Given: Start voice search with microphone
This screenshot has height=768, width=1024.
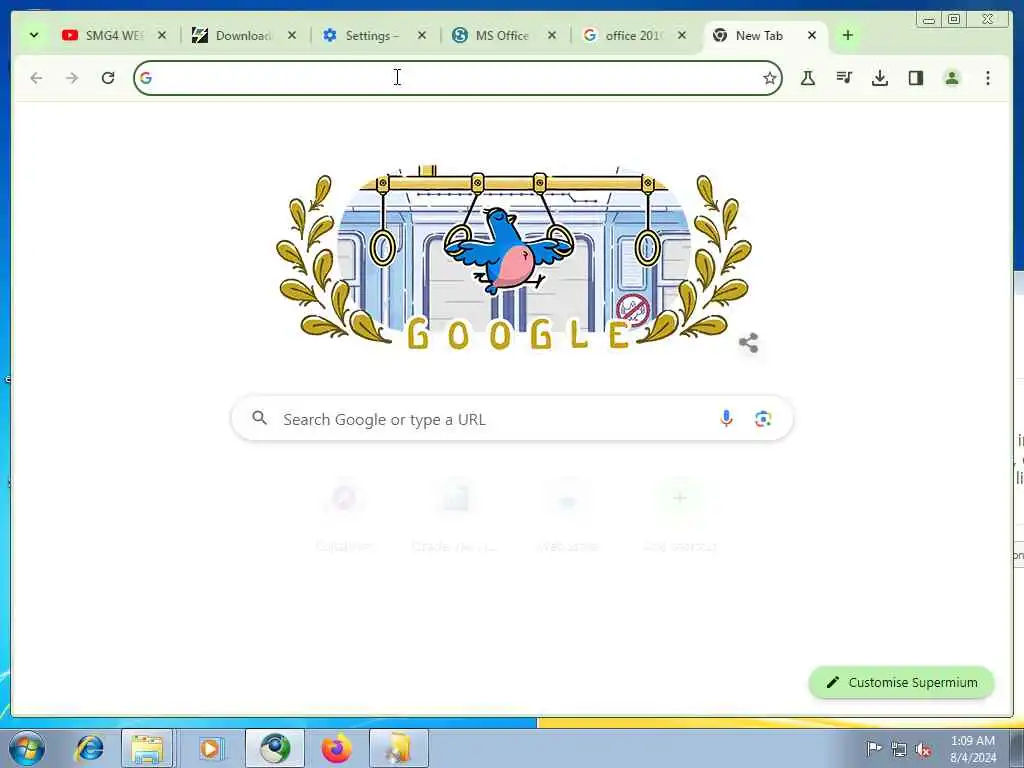Looking at the screenshot, I should pos(726,419).
